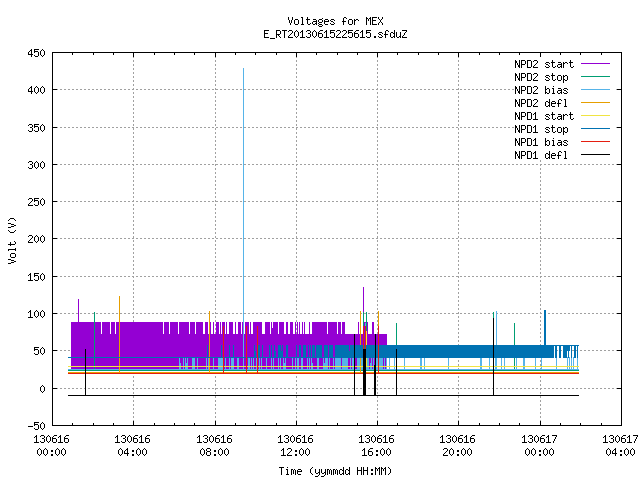
Task: Click the 130616 16:00 time tick label
Action: click(x=376, y=446)
